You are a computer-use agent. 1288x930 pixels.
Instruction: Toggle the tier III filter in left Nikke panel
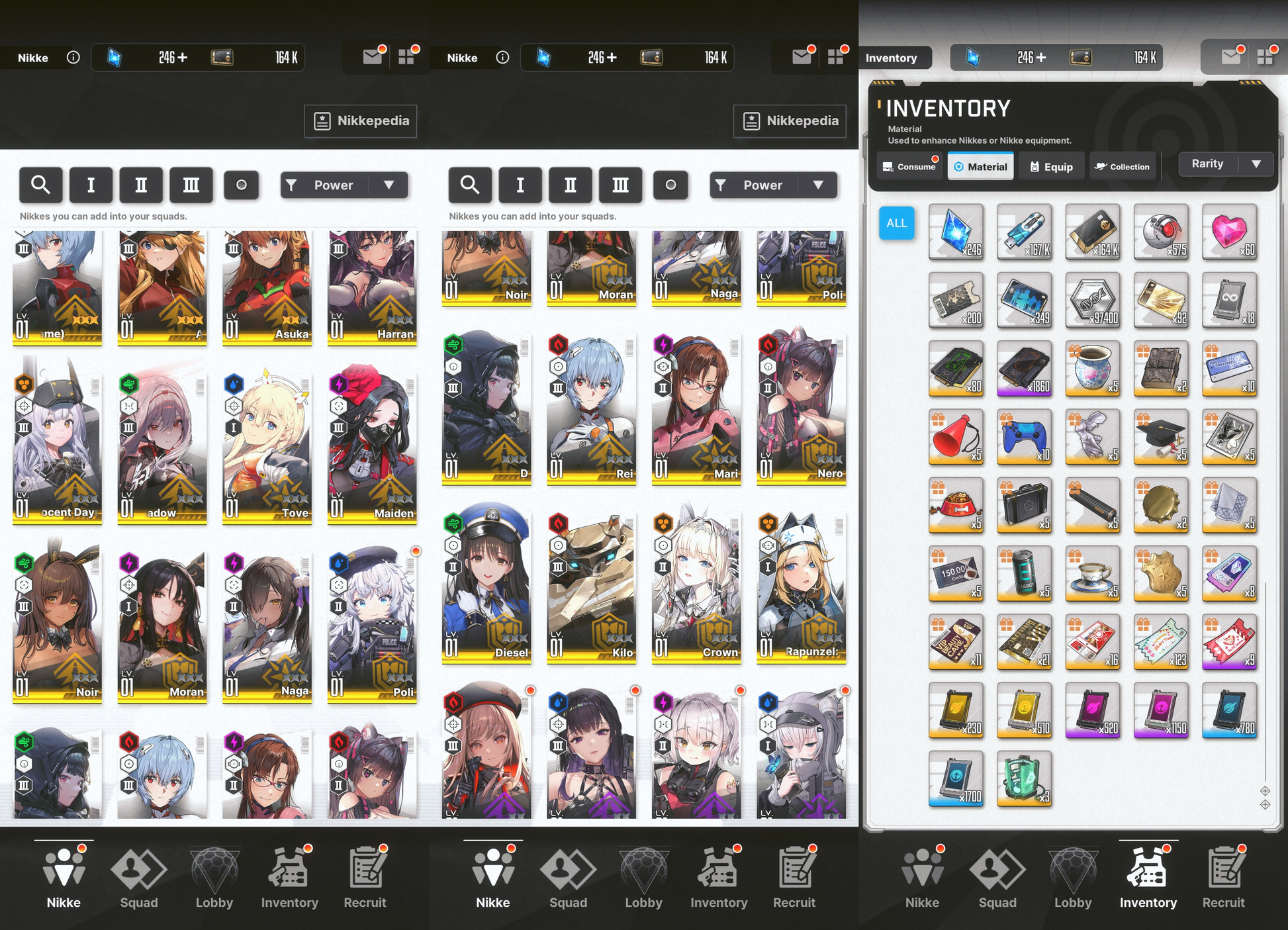coord(191,185)
